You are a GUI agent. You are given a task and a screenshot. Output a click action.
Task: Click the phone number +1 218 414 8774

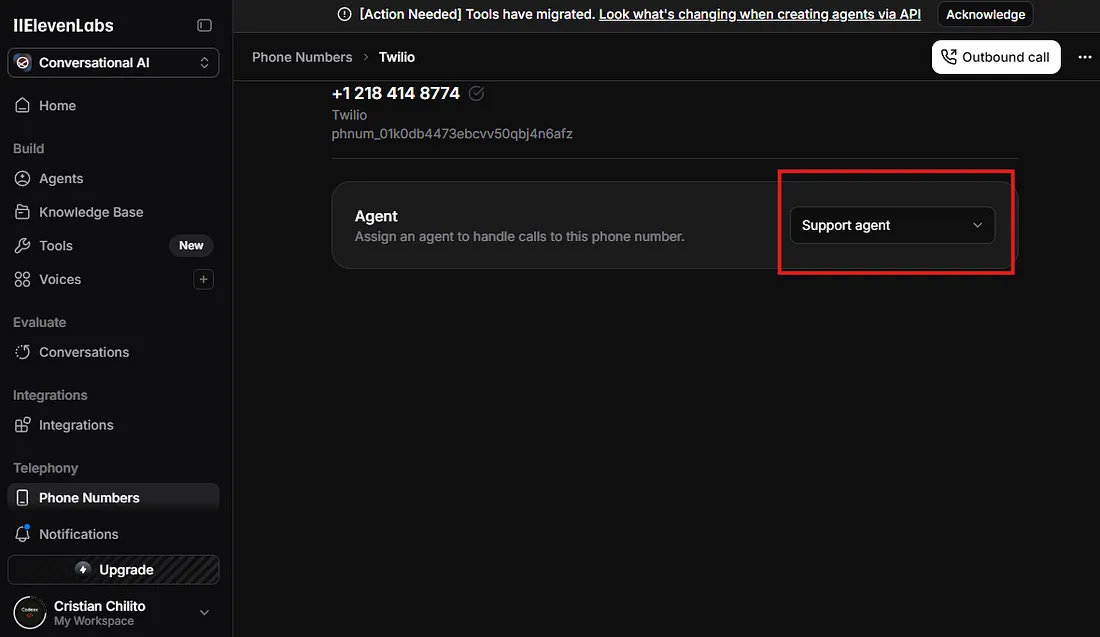[396, 93]
